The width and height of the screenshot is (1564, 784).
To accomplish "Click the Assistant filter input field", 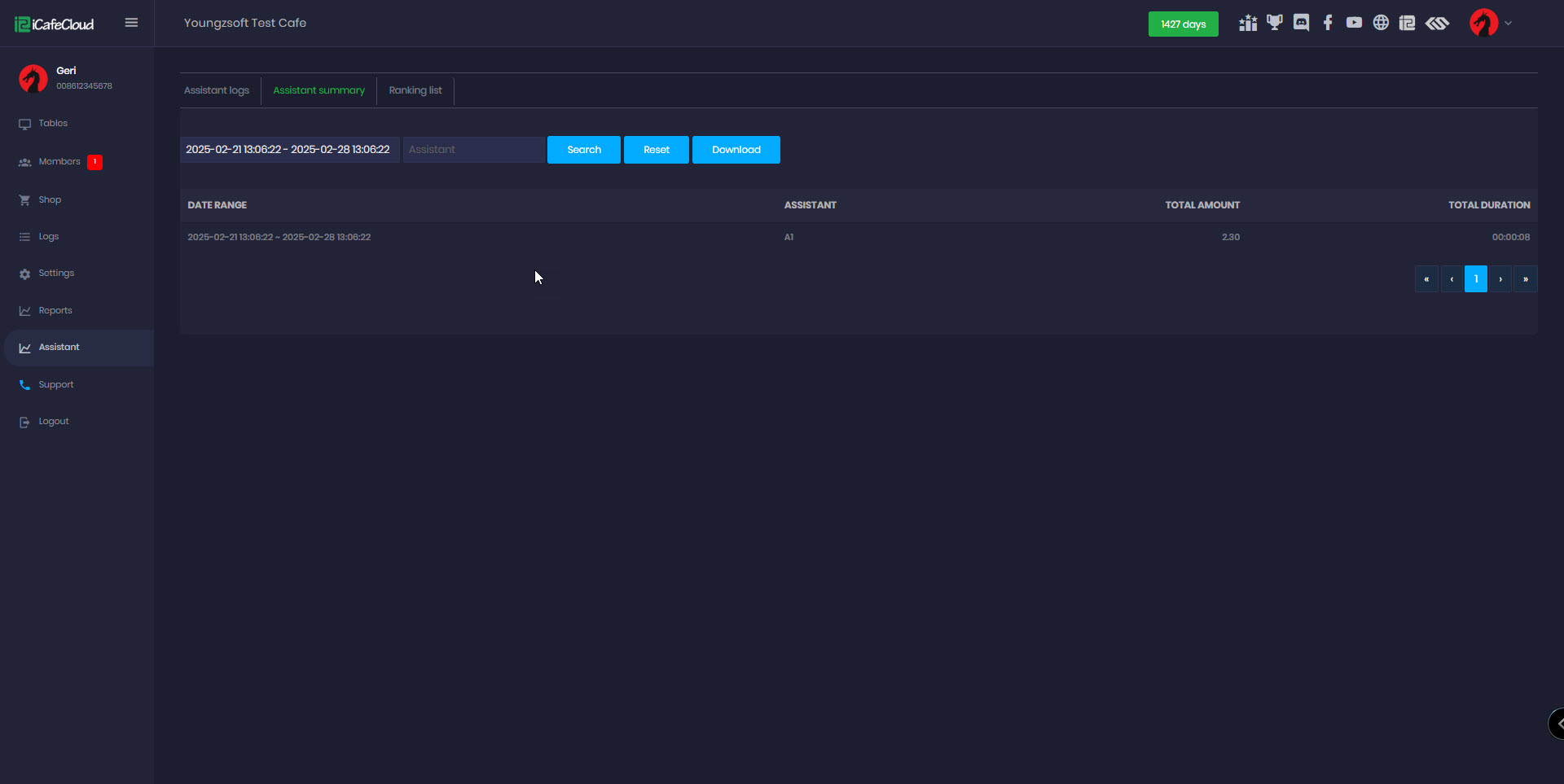I will pyautogui.click(x=473, y=150).
